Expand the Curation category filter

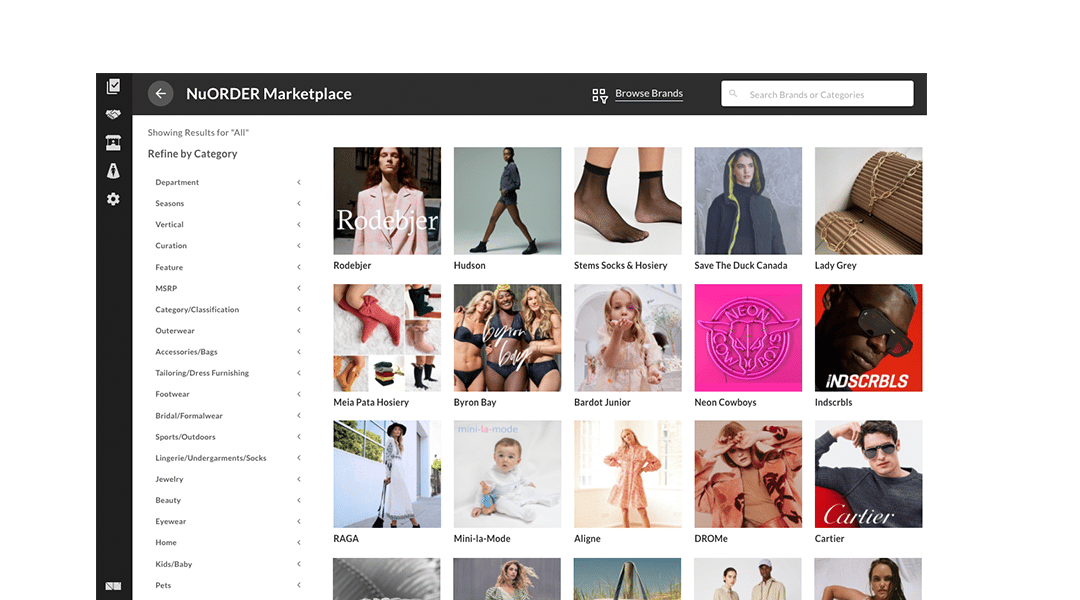point(227,246)
